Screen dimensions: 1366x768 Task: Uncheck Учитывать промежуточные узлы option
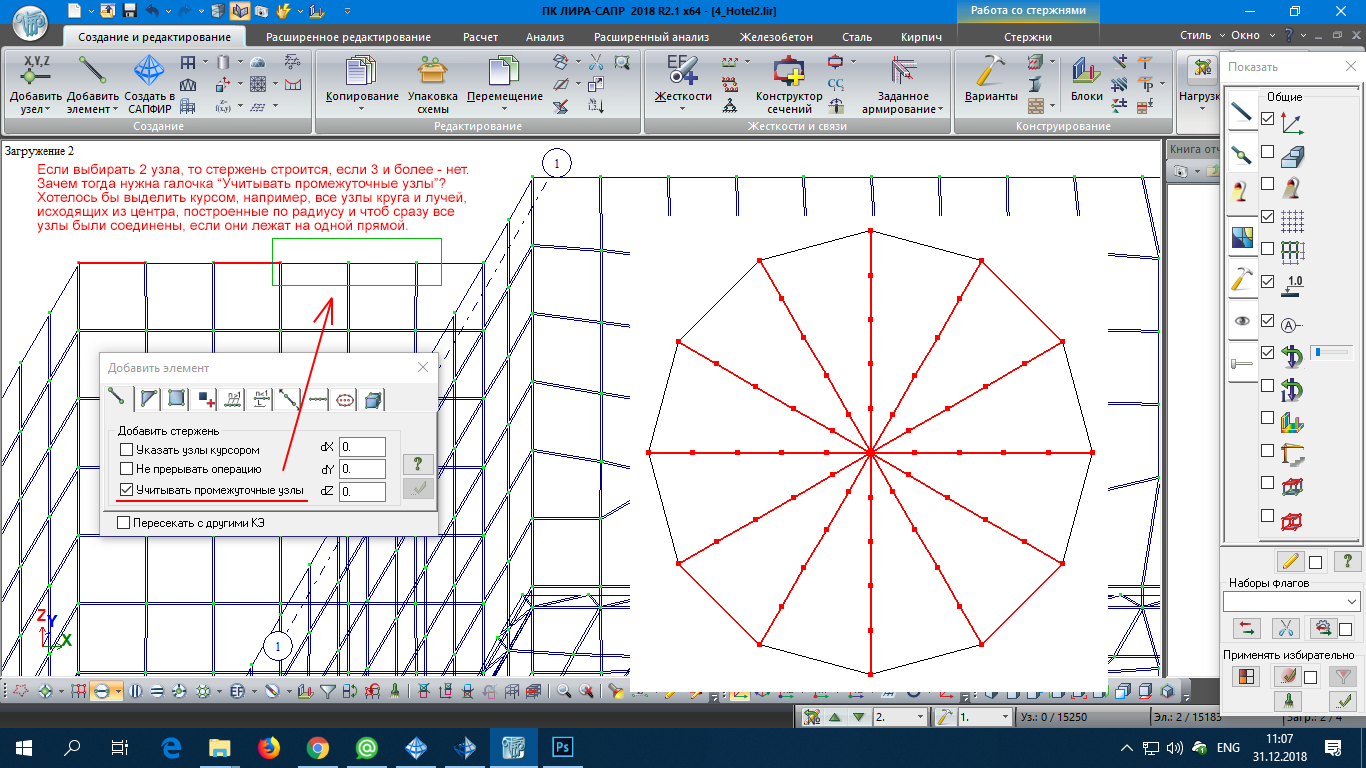126,490
